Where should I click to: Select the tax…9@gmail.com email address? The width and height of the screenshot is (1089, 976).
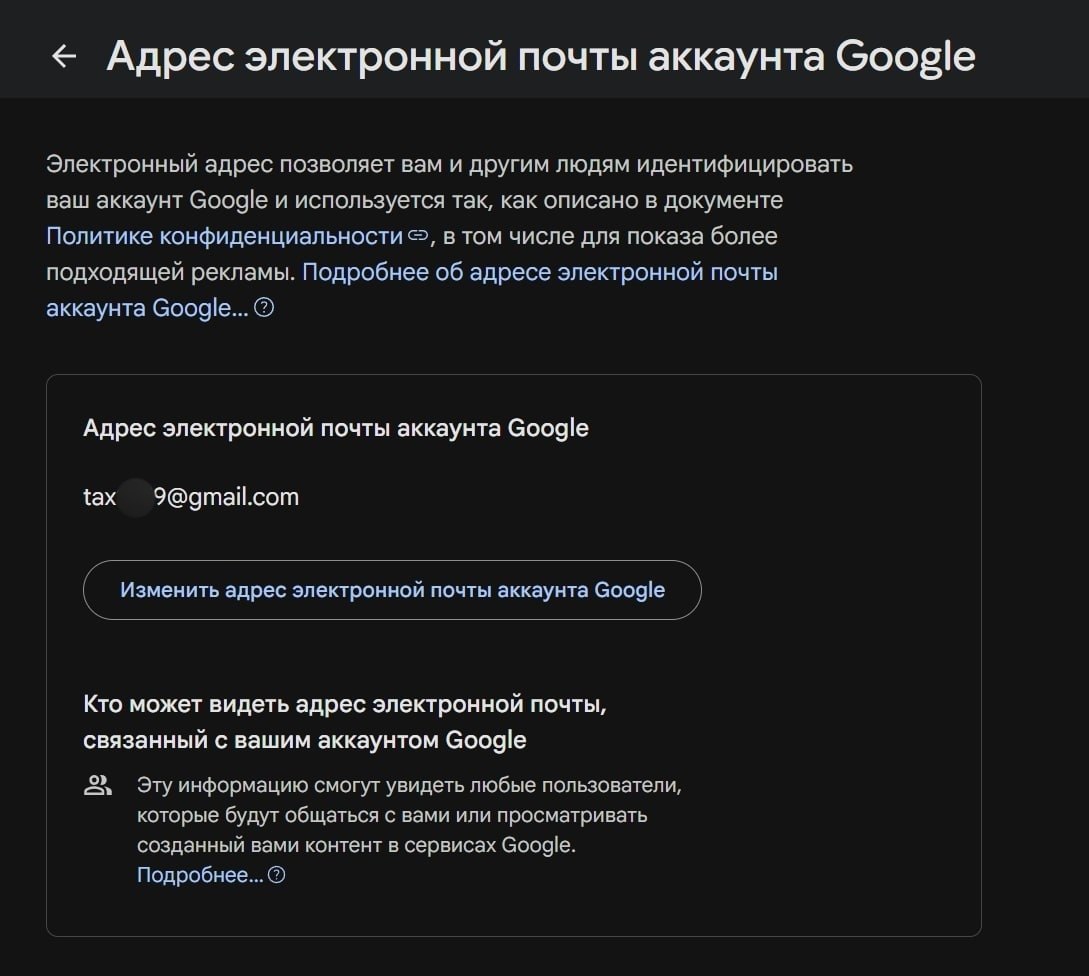tap(191, 497)
